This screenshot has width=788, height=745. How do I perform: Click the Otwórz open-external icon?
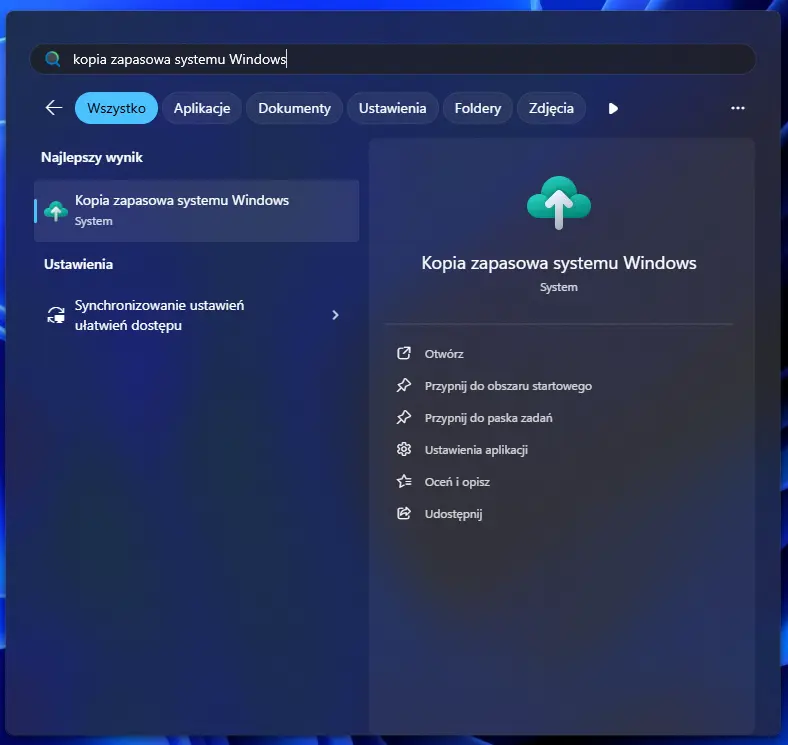click(404, 353)
